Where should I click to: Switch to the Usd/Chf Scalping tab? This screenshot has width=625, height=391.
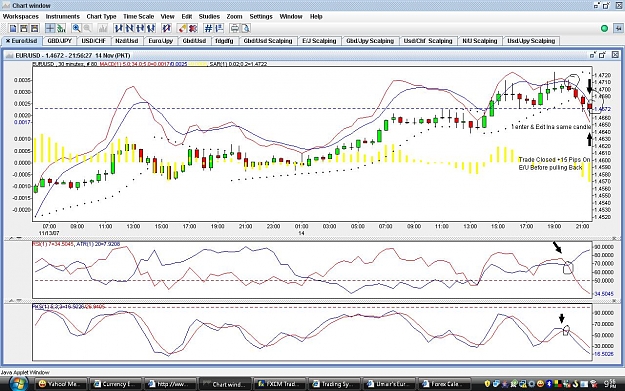click(428, 41)
